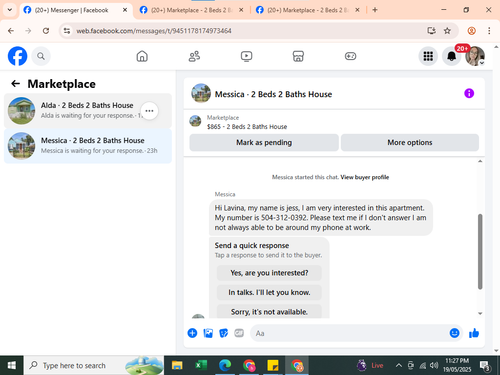500x375 pixels.
Task: Click the chat scrollbar thumb
Action: pyautogui.click(x=480, y=252)
